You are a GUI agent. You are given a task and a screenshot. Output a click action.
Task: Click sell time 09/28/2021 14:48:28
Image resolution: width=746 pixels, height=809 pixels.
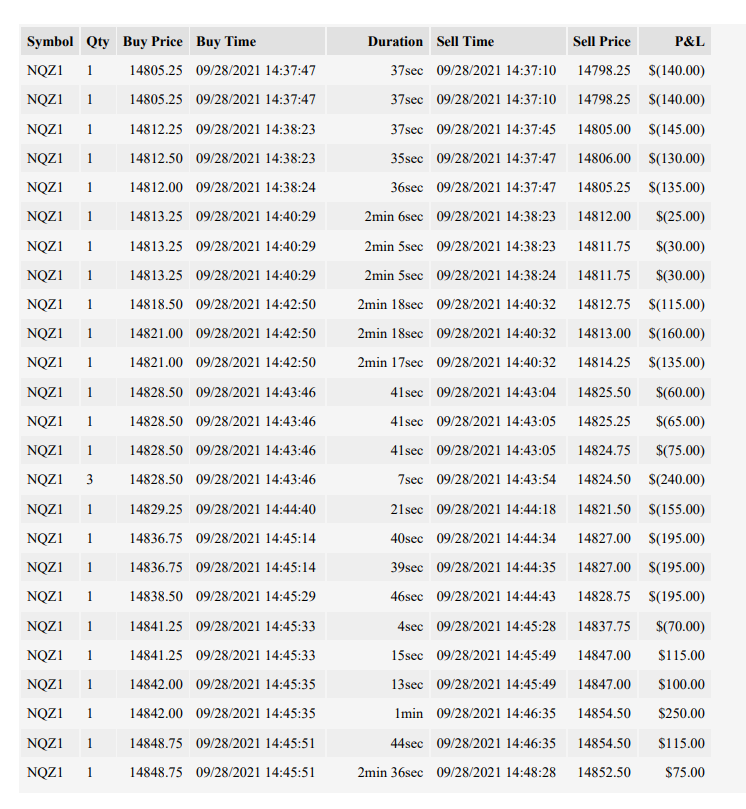pos(498,772)
